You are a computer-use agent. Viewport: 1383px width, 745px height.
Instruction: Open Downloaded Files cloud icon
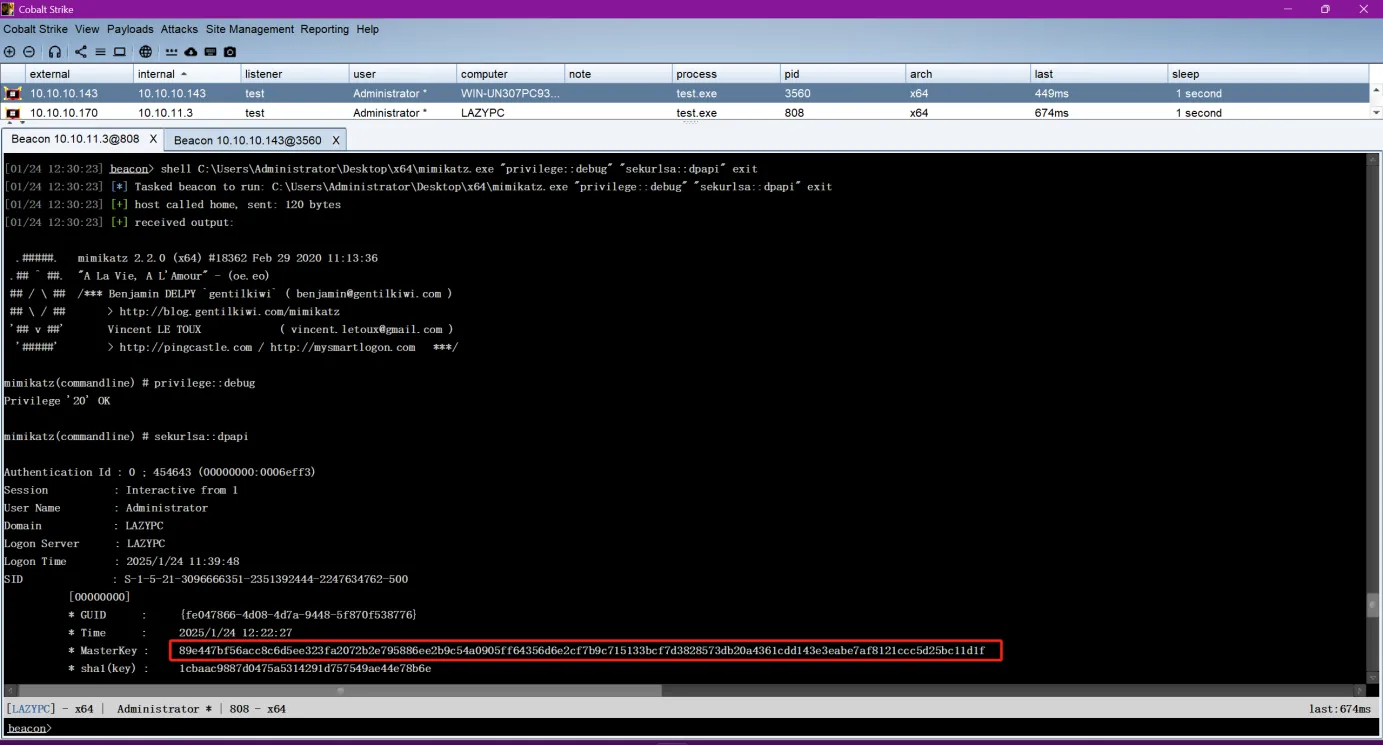(191, 52)
